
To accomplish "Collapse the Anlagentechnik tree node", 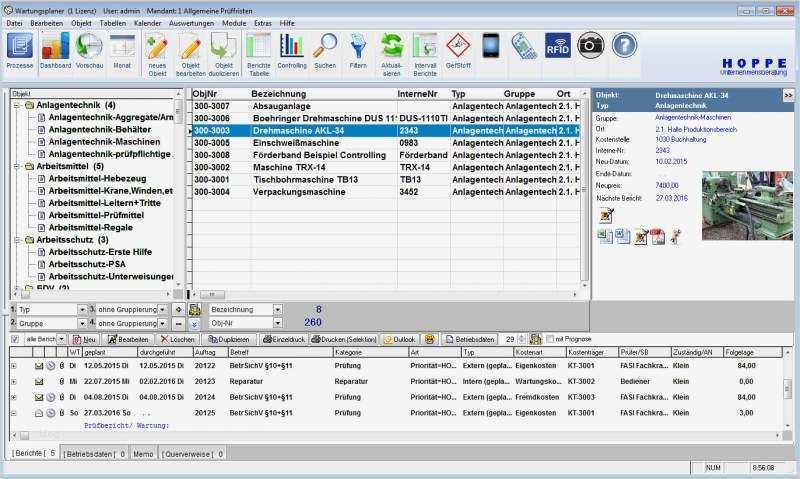I will 16,105.
